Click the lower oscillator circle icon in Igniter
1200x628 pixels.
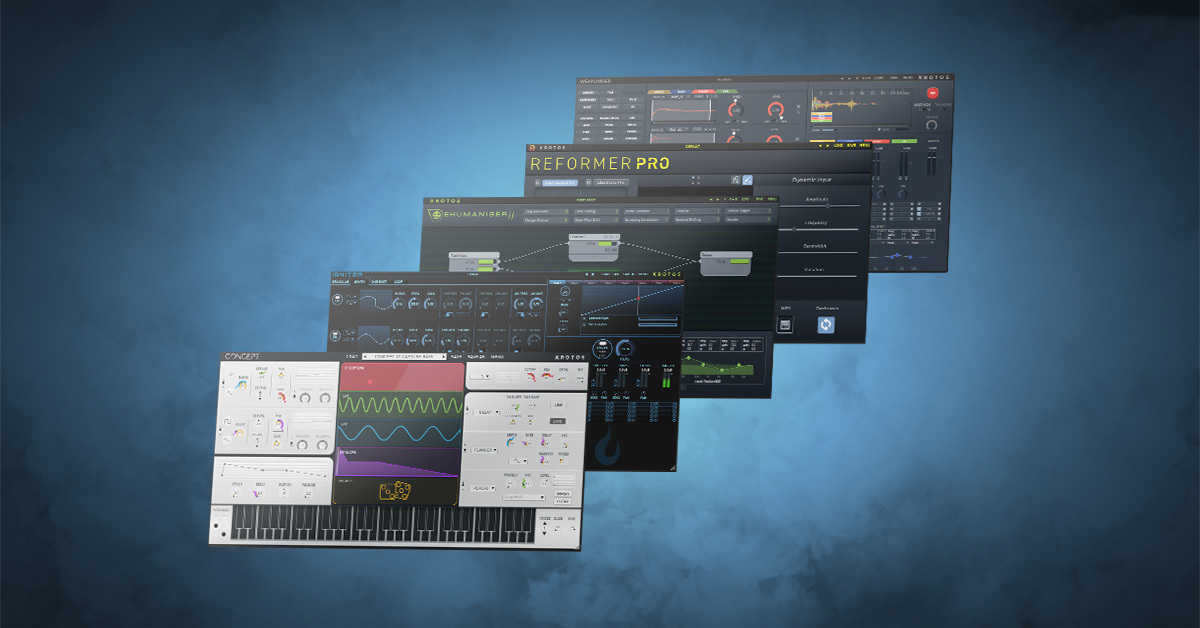click(x=336, y=336)
